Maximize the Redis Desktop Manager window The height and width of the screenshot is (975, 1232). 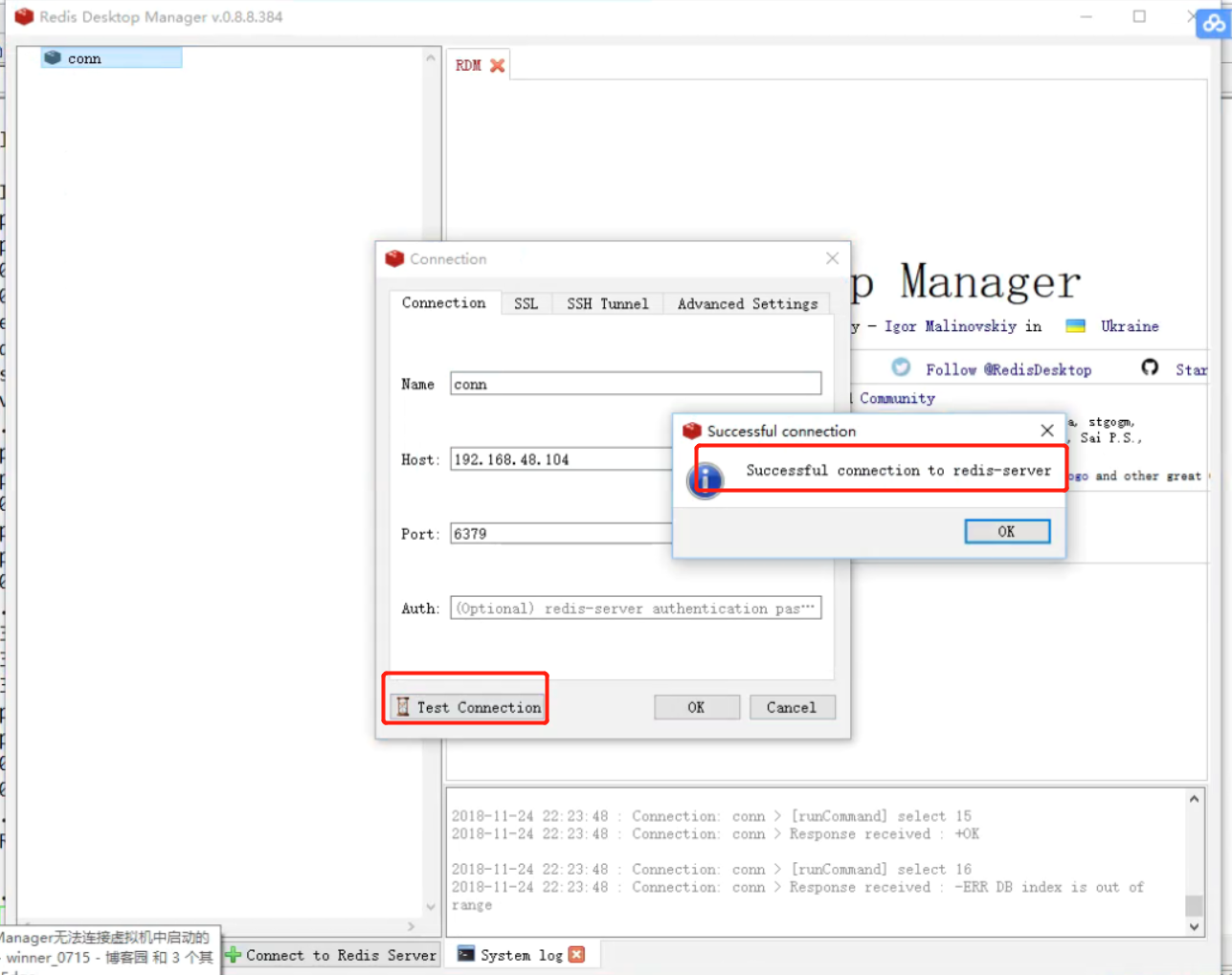coord(1139,16)
